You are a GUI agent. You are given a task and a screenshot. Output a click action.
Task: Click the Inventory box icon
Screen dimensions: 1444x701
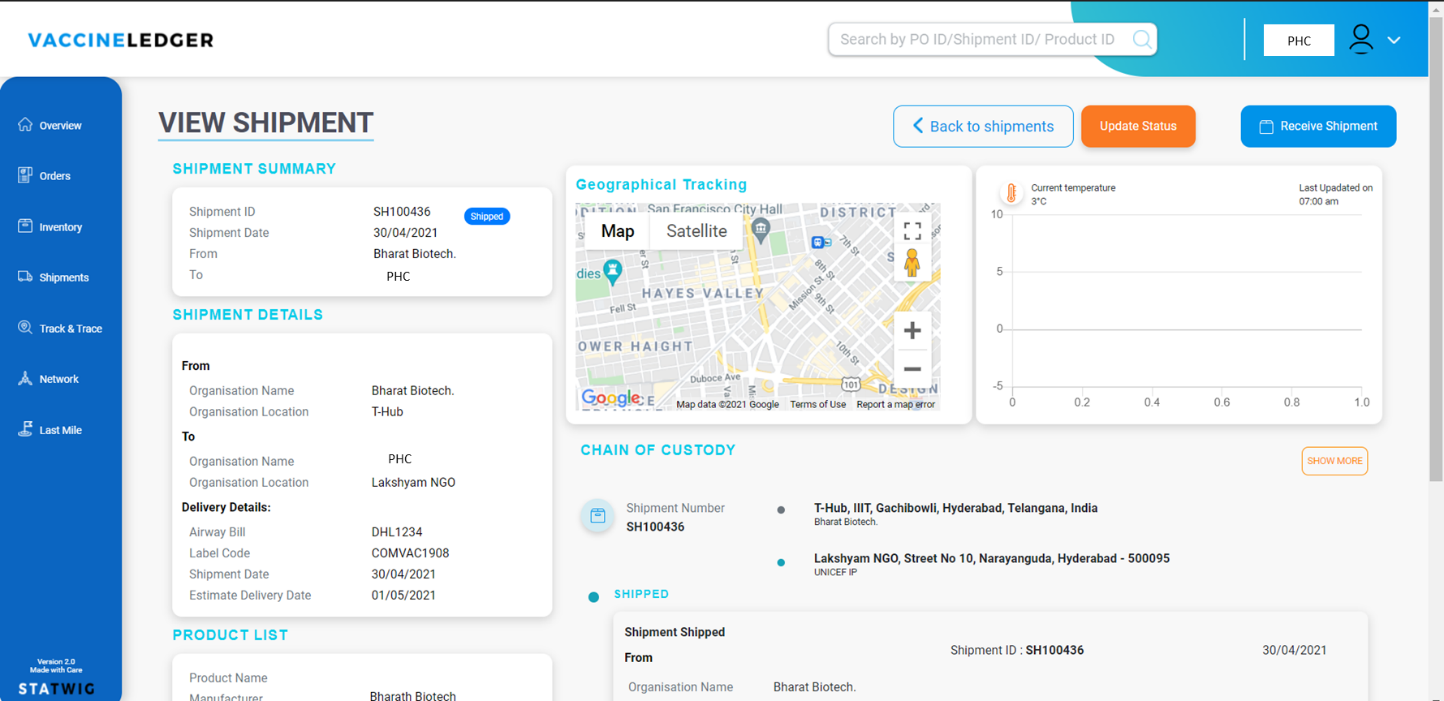[25, 226]
